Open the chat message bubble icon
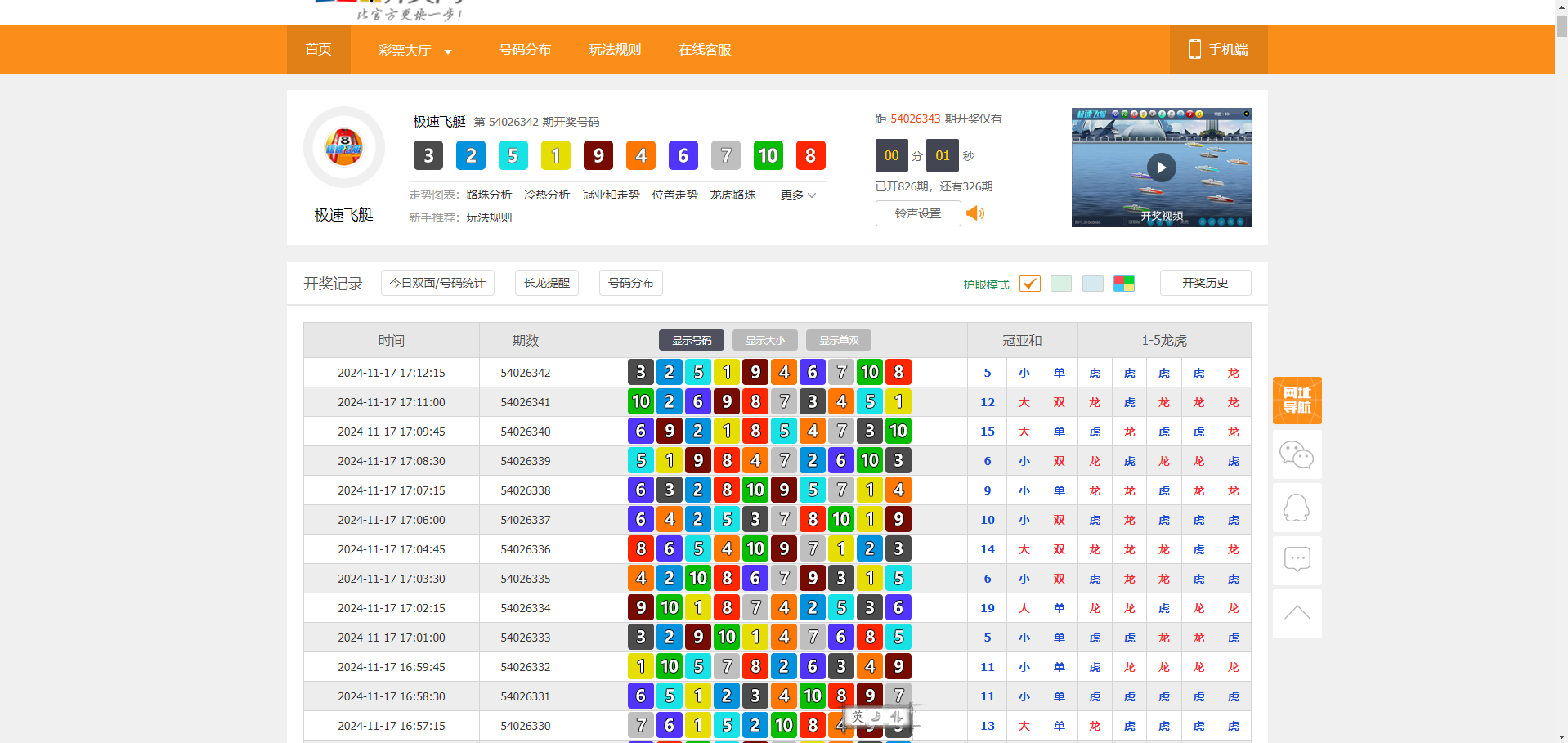The image size is (1568, 743). [x=1297, y=560]
